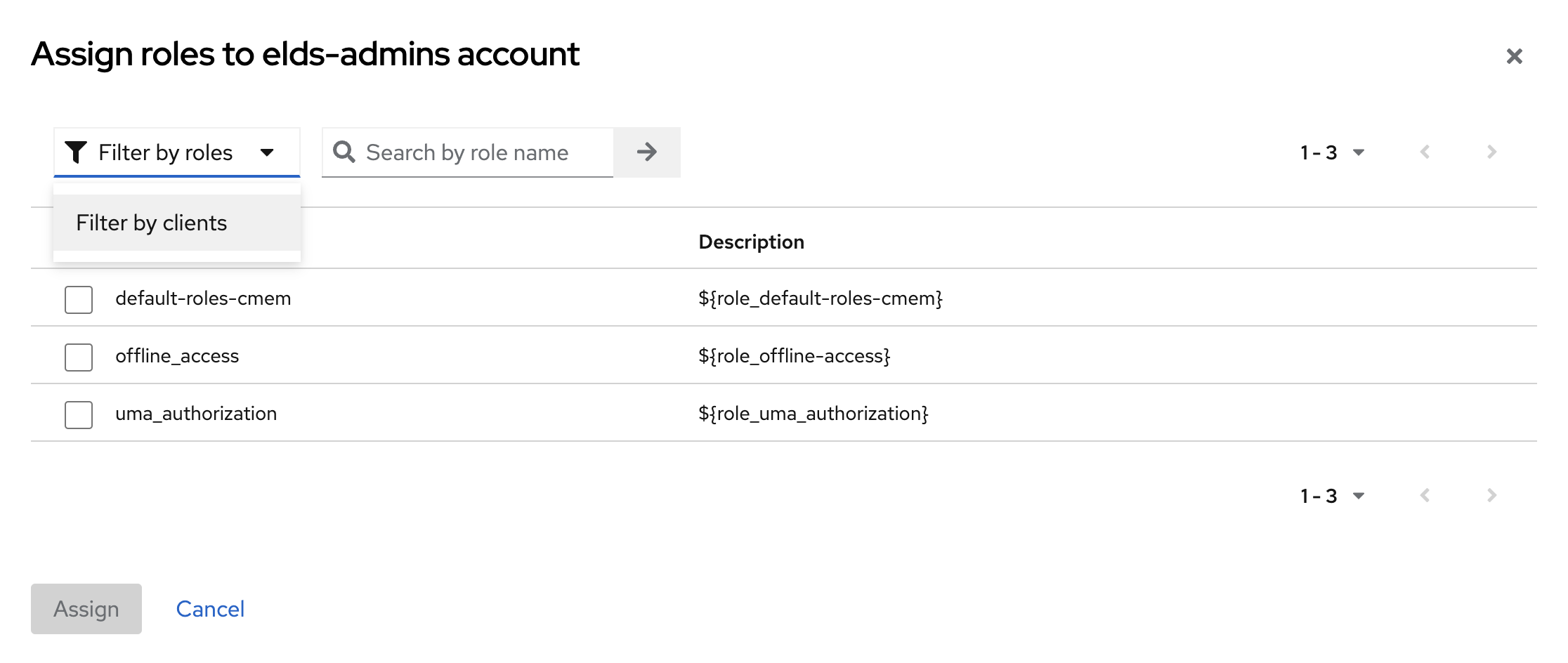Tick the uma_authorization role checkbox

coord(79,415)
